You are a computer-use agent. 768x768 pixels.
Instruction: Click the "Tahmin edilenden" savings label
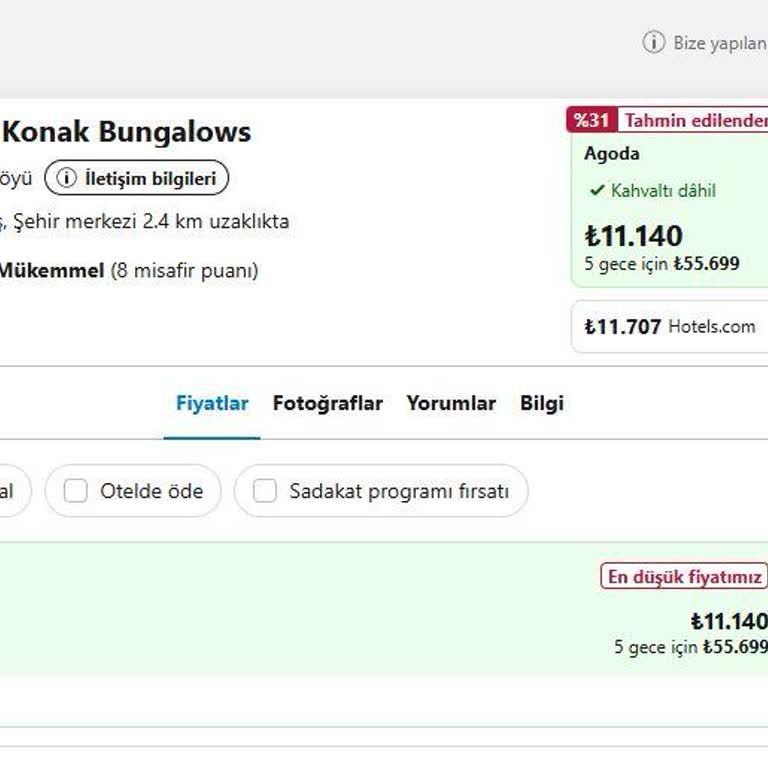[x=695, y=120]
